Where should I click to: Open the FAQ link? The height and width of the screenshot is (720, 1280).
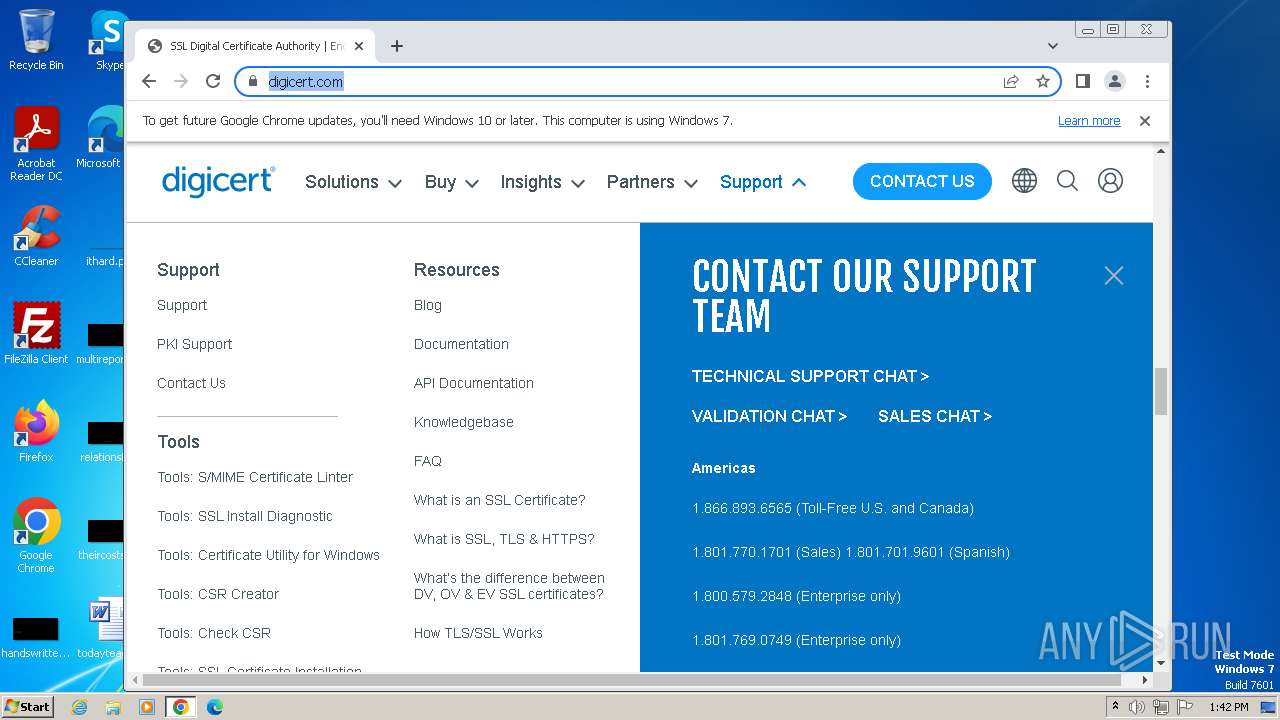[x=428, y=461]
